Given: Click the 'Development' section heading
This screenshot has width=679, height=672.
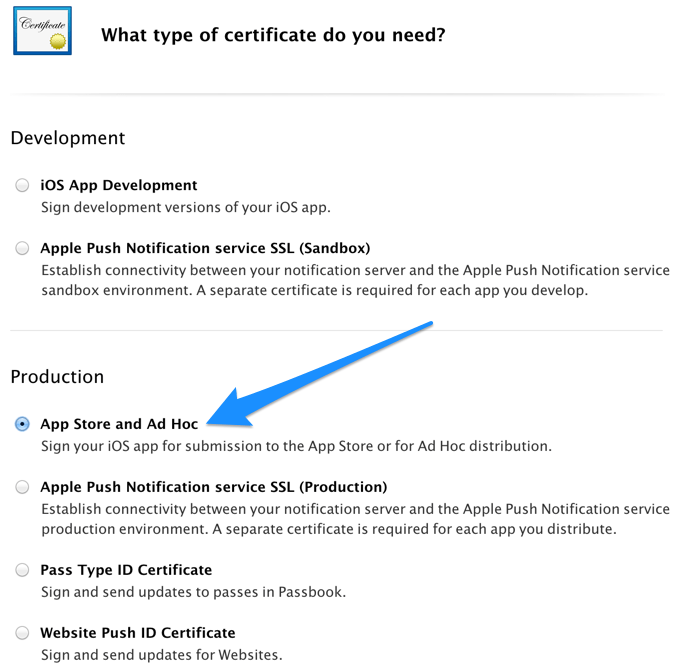Looking at the screenshot, I should (x=68, y=138).
